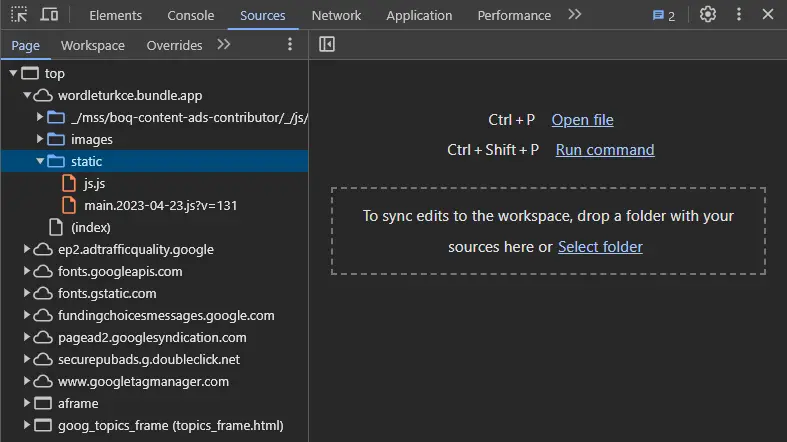The image size is (787, 442).
Task: Expand www.googletagmanager.com domain
Action: (27, 381)
